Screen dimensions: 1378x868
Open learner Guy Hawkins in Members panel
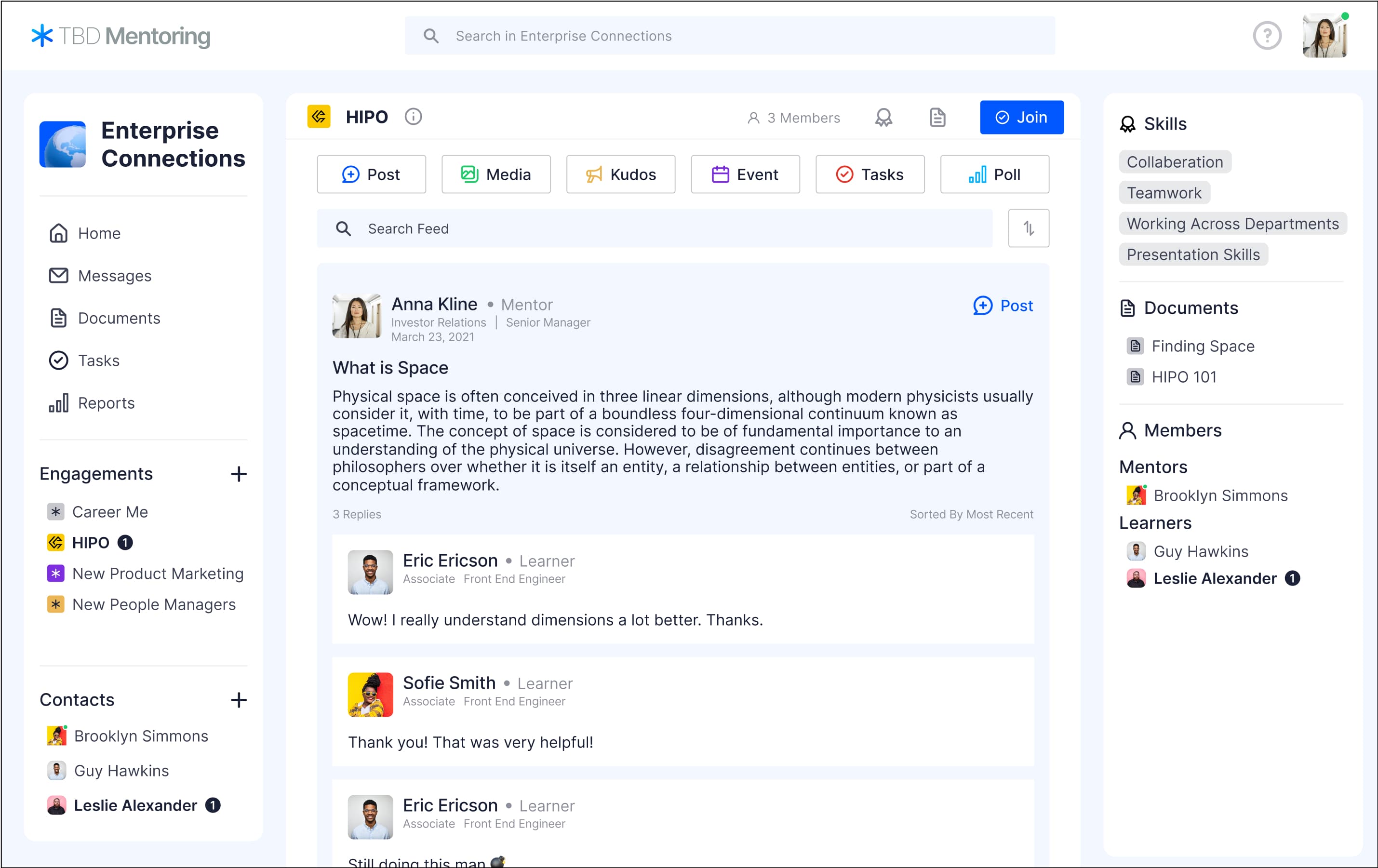[1188, 551]
